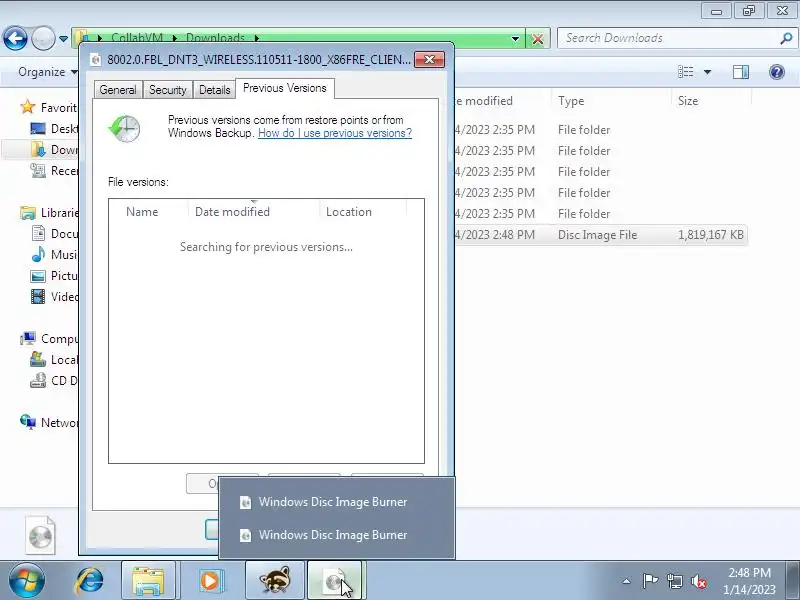Open Documents library
This screenshot has width=800, height=600.
tap(54, 234)
